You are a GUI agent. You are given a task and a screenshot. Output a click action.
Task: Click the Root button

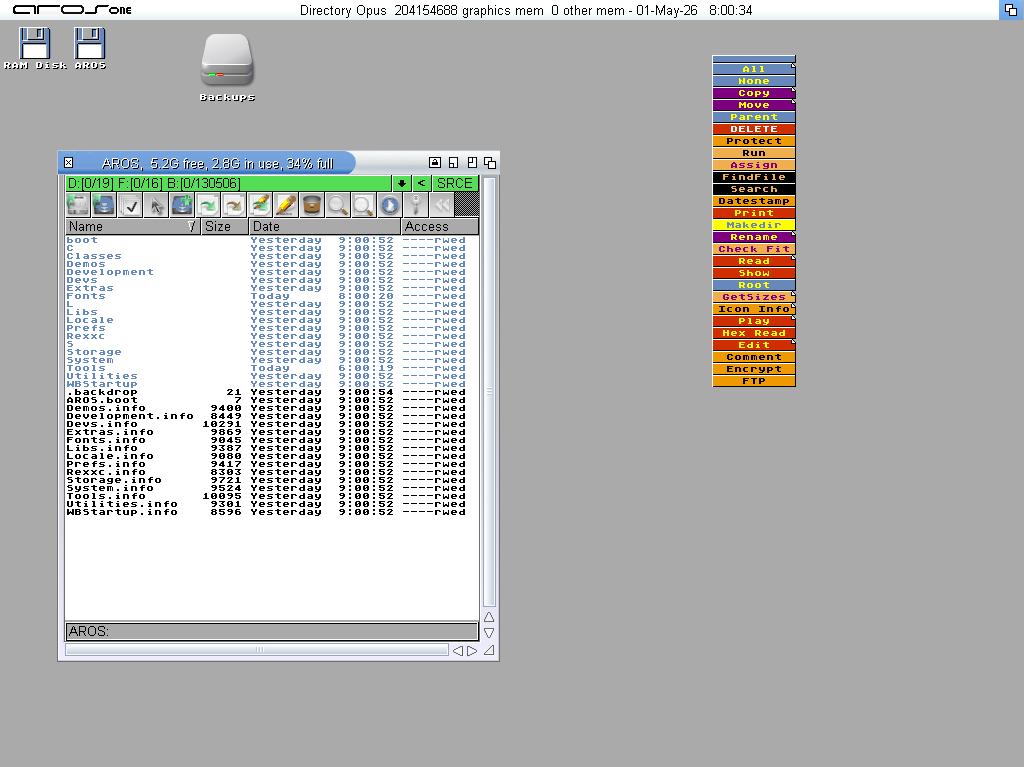[x=754, y=285]
